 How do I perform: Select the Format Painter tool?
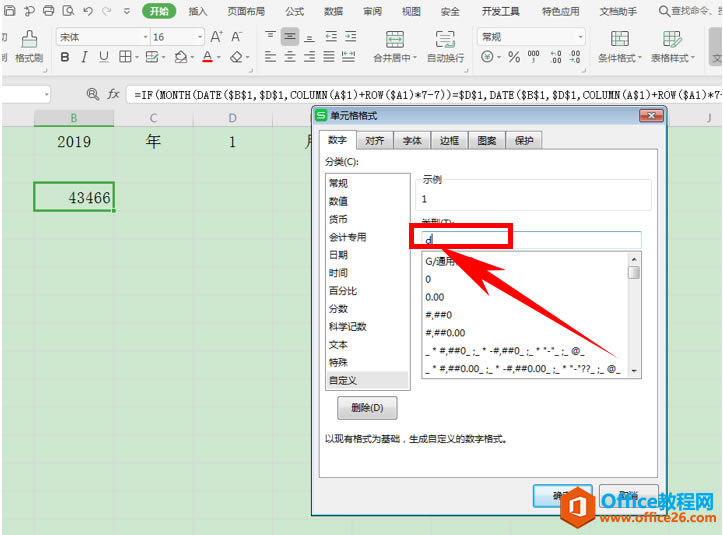point(29,47)
